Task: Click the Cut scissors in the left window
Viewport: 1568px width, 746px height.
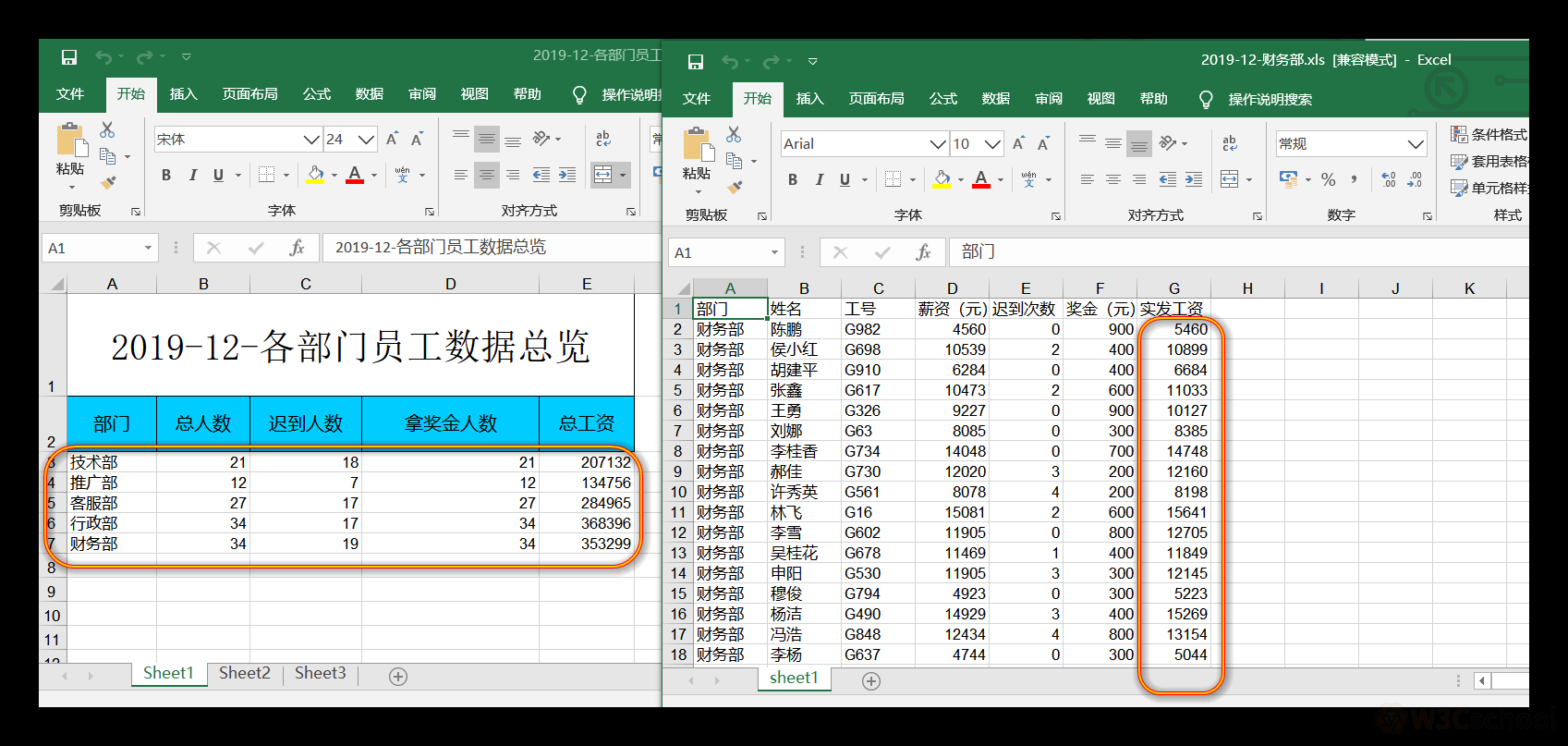Action: (x=107, y=130)
